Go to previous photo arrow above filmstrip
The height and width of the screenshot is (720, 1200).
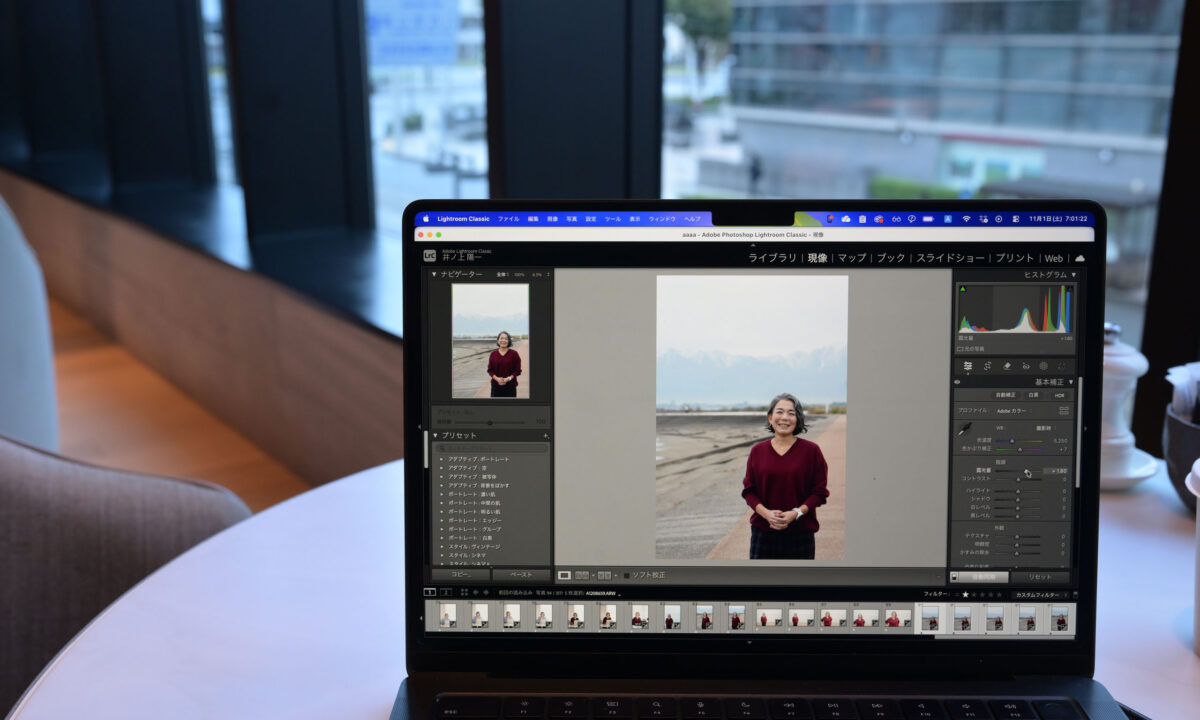pos(476,592)
